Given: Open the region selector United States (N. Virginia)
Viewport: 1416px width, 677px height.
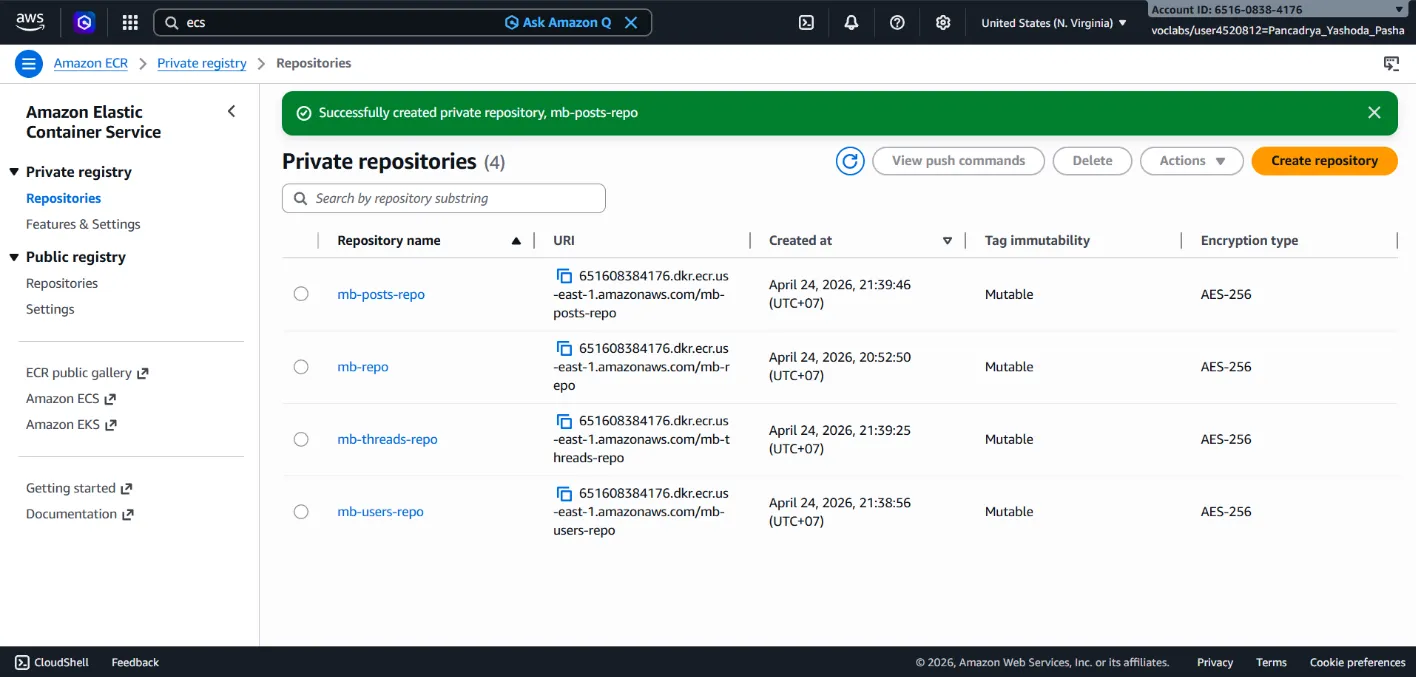Looking at the screenshot, I should (x=1053, y=22).
